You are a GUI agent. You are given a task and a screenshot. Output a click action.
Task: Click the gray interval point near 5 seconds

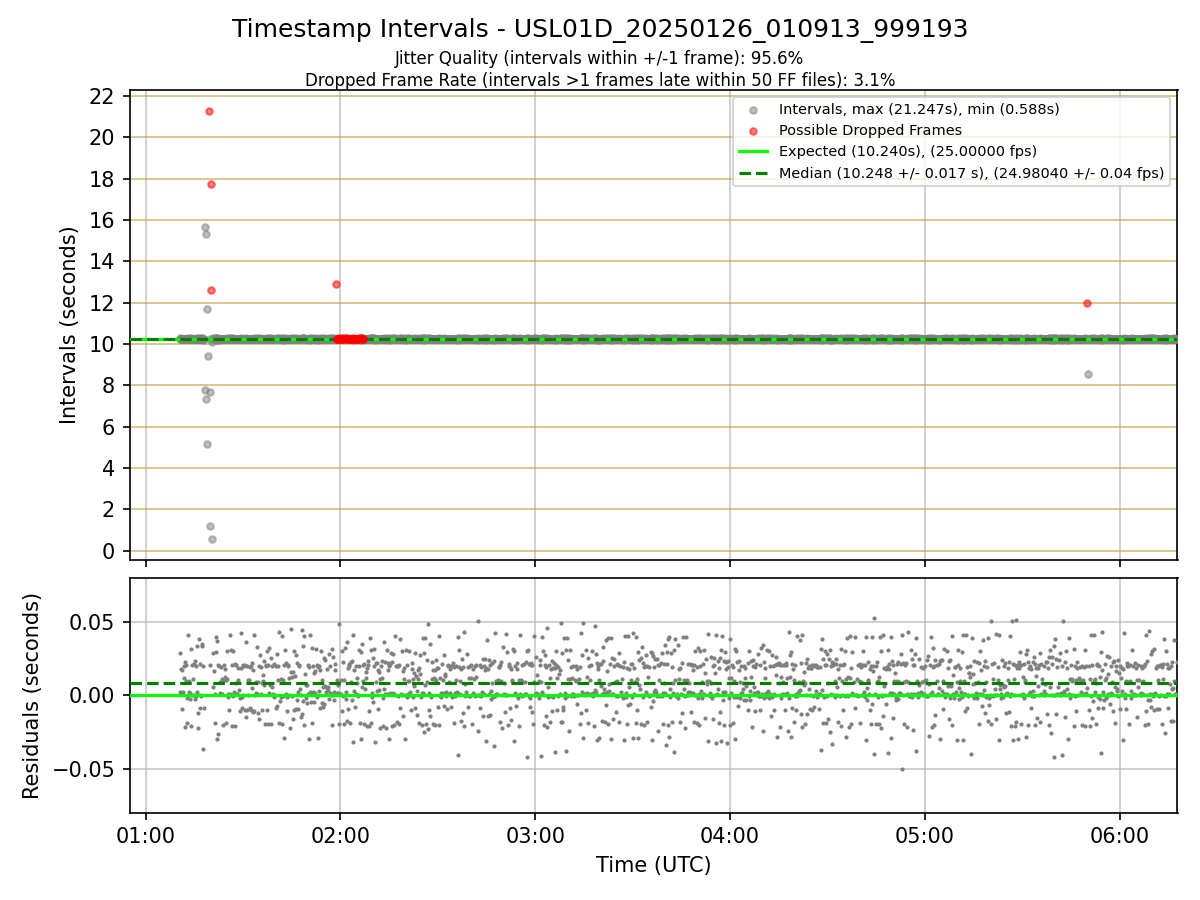tap(207, 444)
